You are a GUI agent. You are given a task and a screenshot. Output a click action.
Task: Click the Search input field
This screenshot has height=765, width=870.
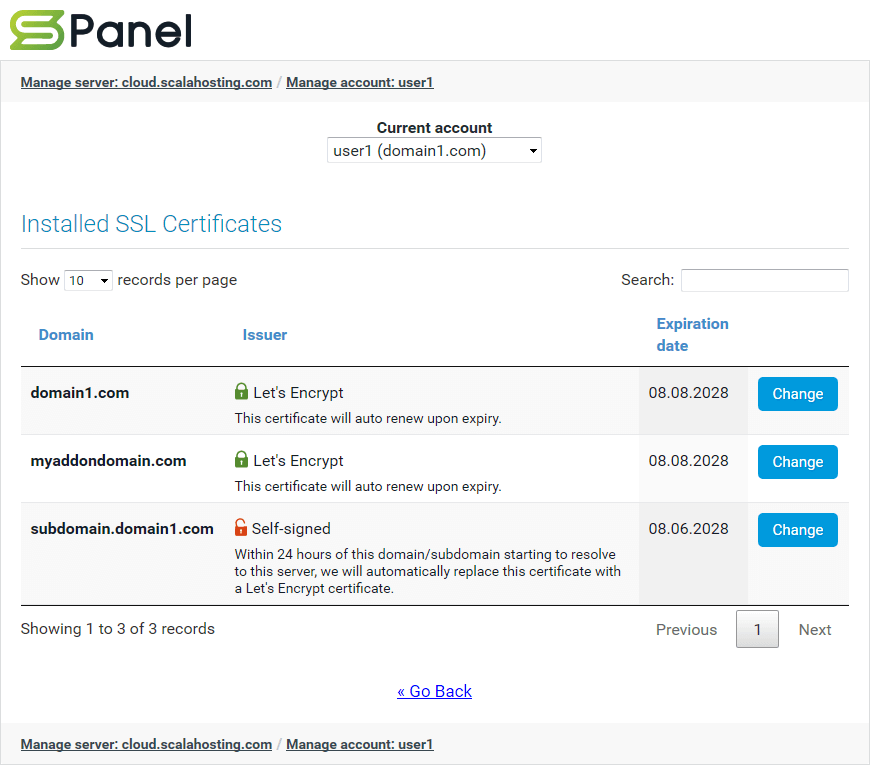pyautogui.click(x=764, y=280)
